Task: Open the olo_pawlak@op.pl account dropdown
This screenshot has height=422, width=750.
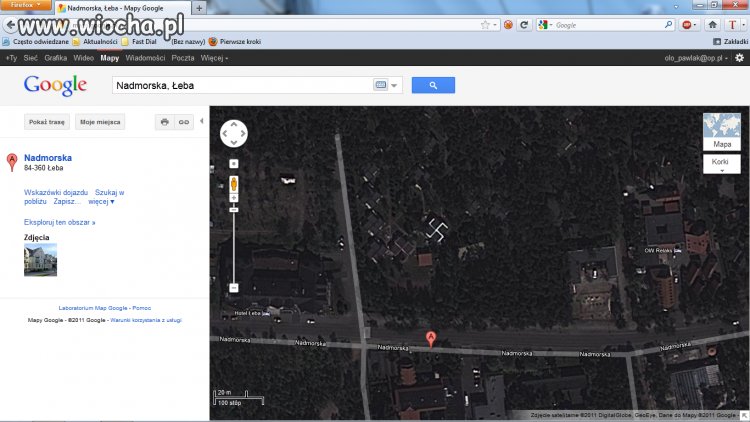Action: [x=696, y=58]
